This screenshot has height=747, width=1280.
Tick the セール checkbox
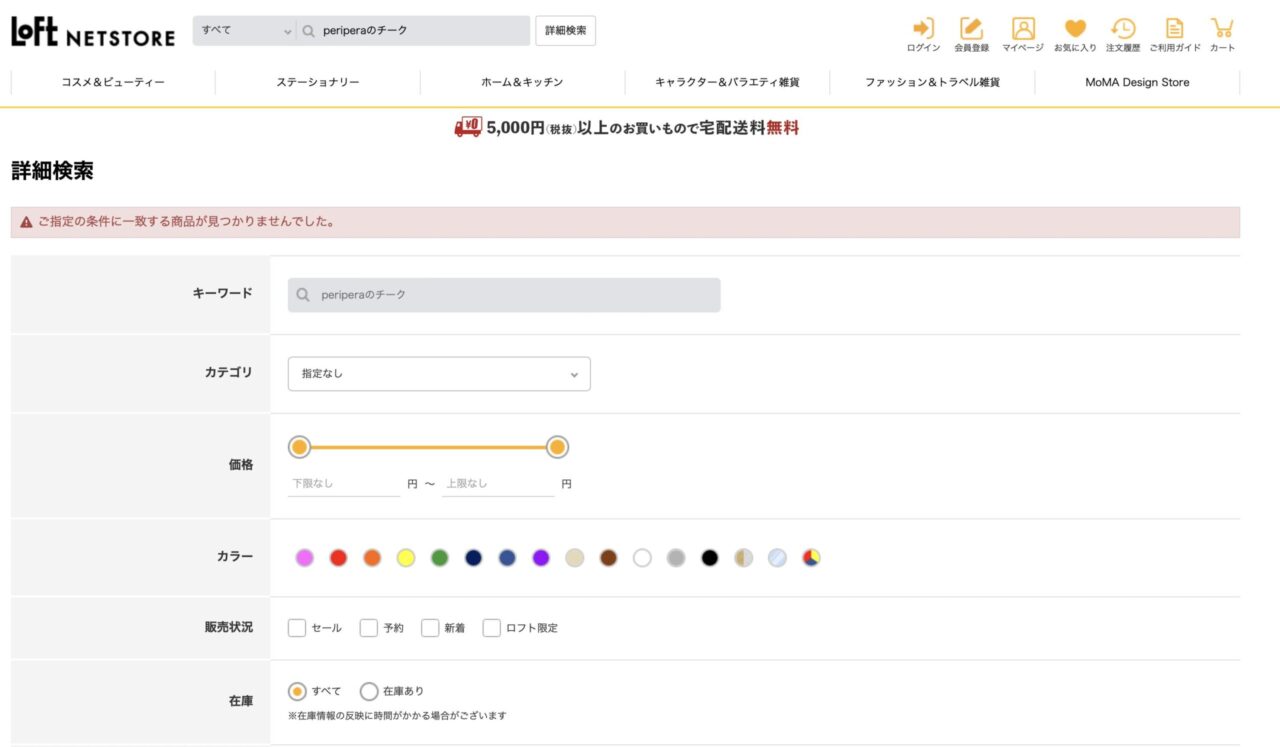[297, 628]
